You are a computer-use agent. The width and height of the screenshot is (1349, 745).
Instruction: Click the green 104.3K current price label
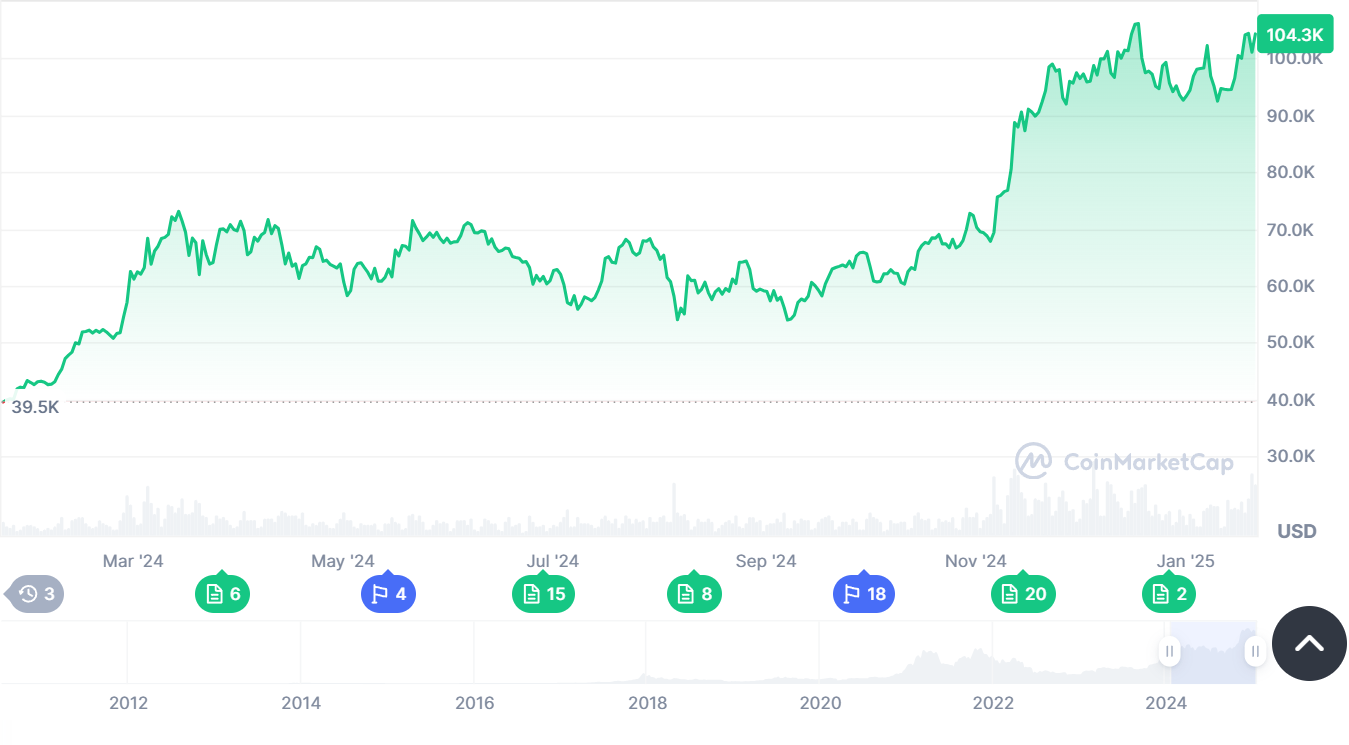coord(1294,35)
